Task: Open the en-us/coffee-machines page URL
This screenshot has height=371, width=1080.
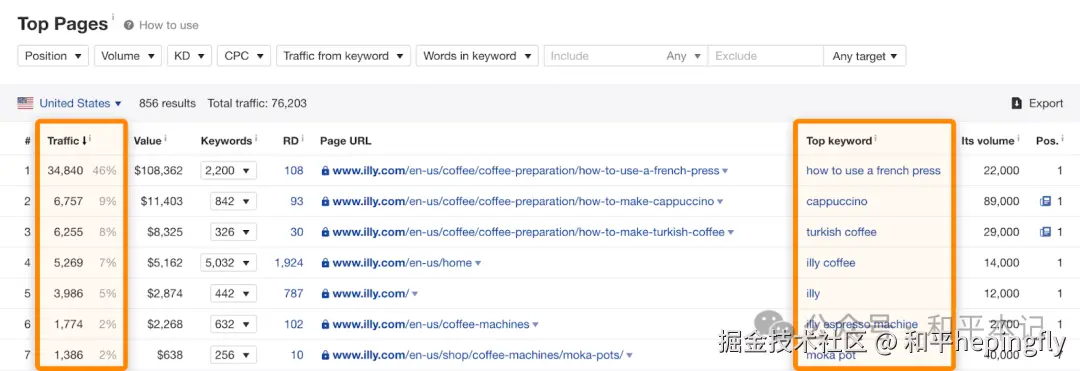Action: pos(431,324)
